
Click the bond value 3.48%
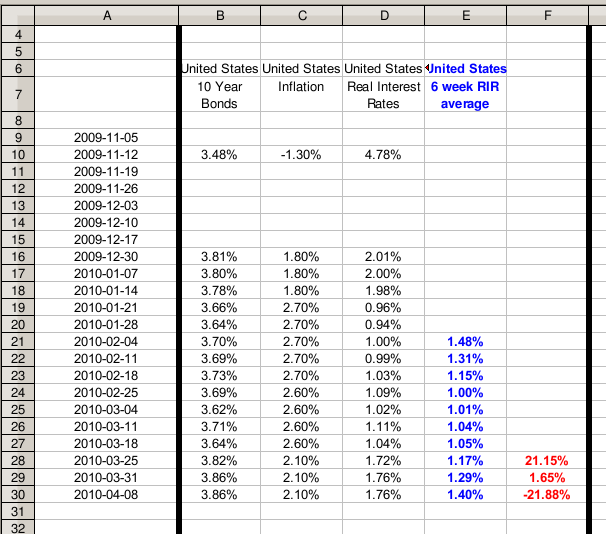tap(219, 155)
